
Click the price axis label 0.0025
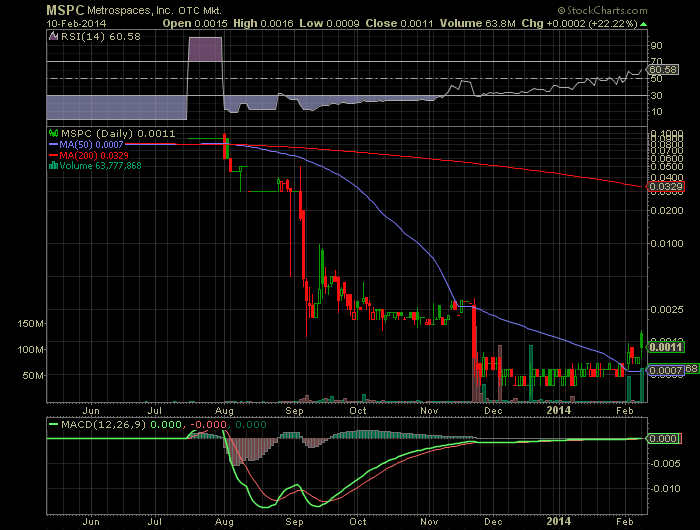tap(667, 309)
